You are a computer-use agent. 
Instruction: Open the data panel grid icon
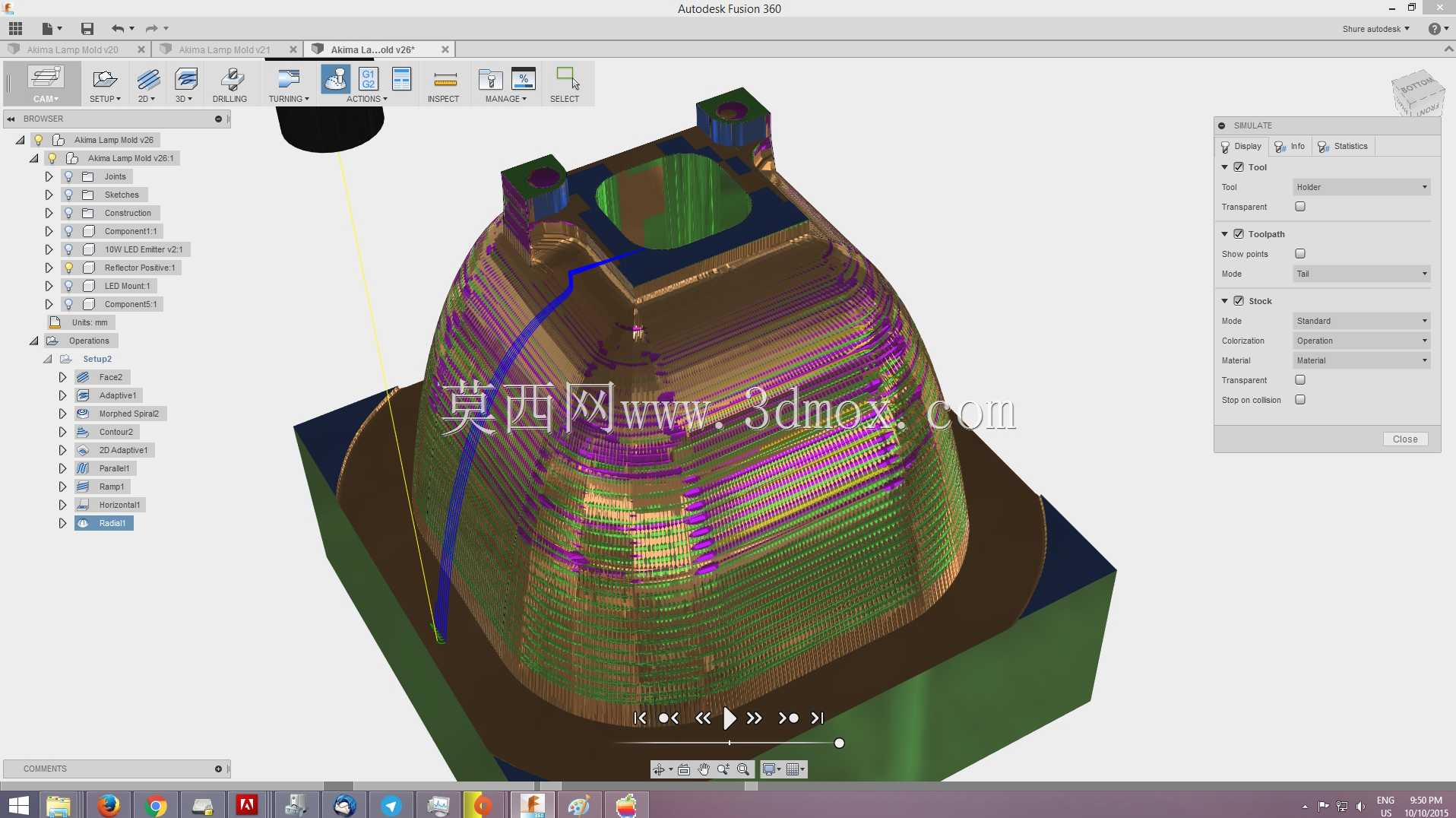pos(16,29)
